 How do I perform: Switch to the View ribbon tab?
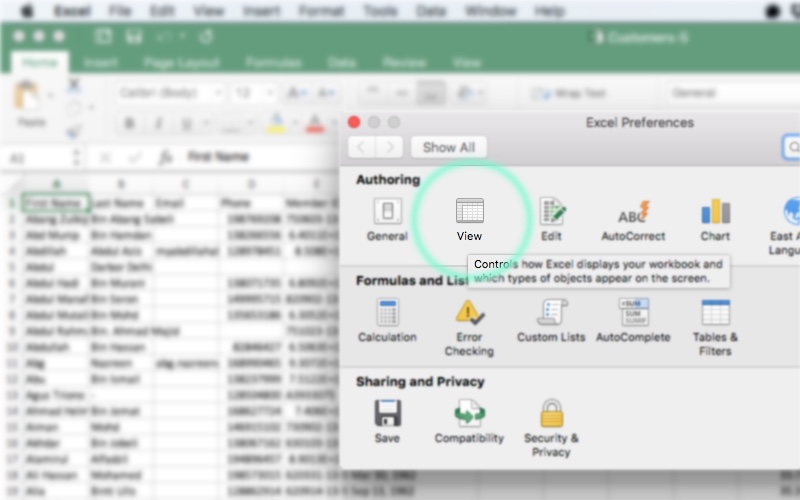(466, 63)
